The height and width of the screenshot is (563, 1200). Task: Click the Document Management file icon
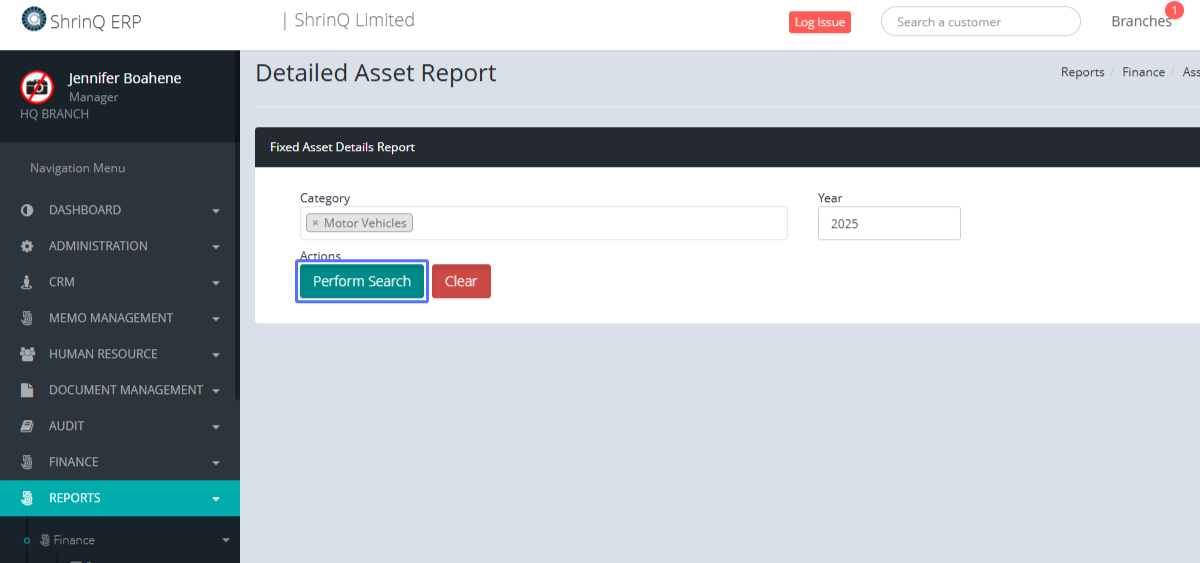point(27,390)
